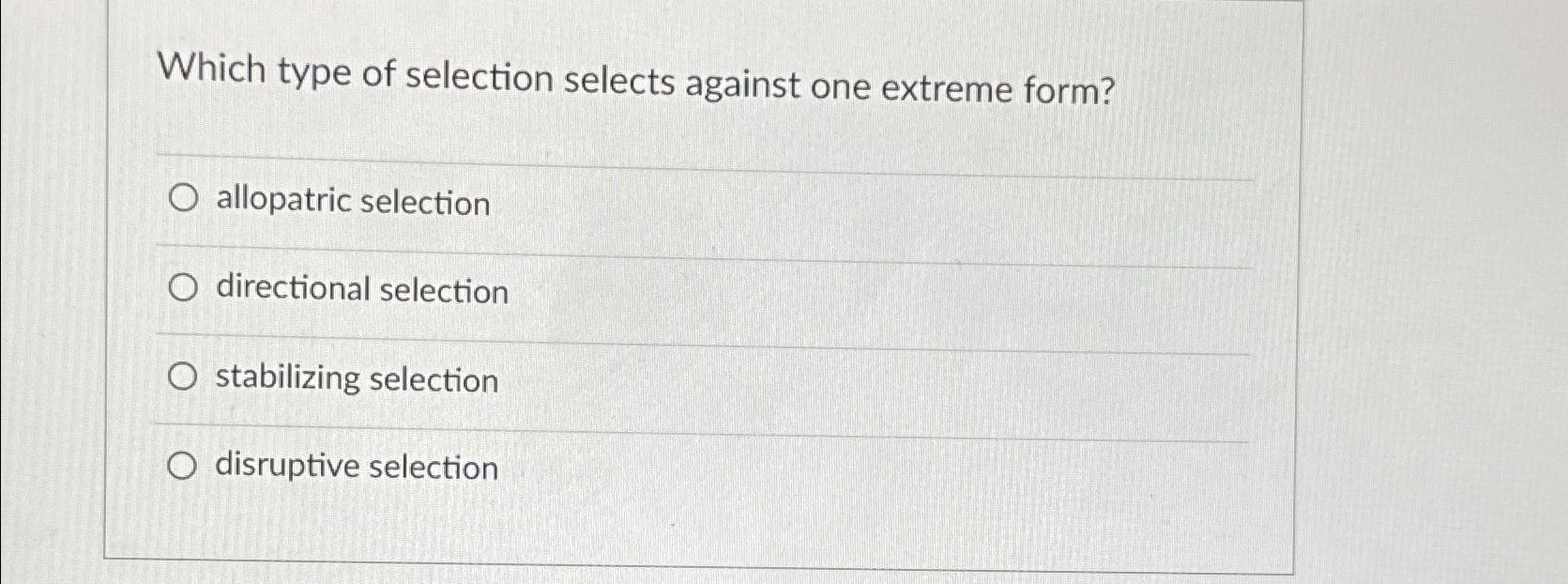
Task: Click the allopatric selection answer text
Action: coord(351,201)
